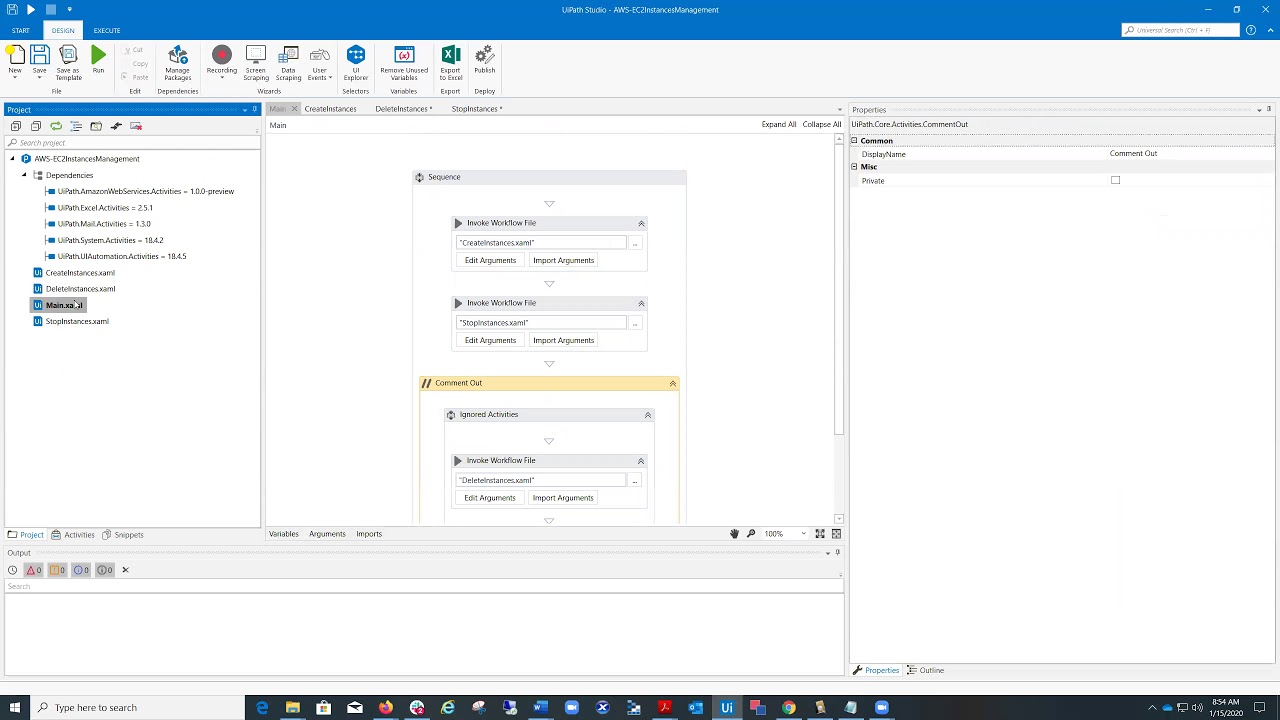The height and width of the screenshot is (720, 1280).
Task: Click Import Arguments for StopInstances.xaml
Action: [x=563, y=341]
